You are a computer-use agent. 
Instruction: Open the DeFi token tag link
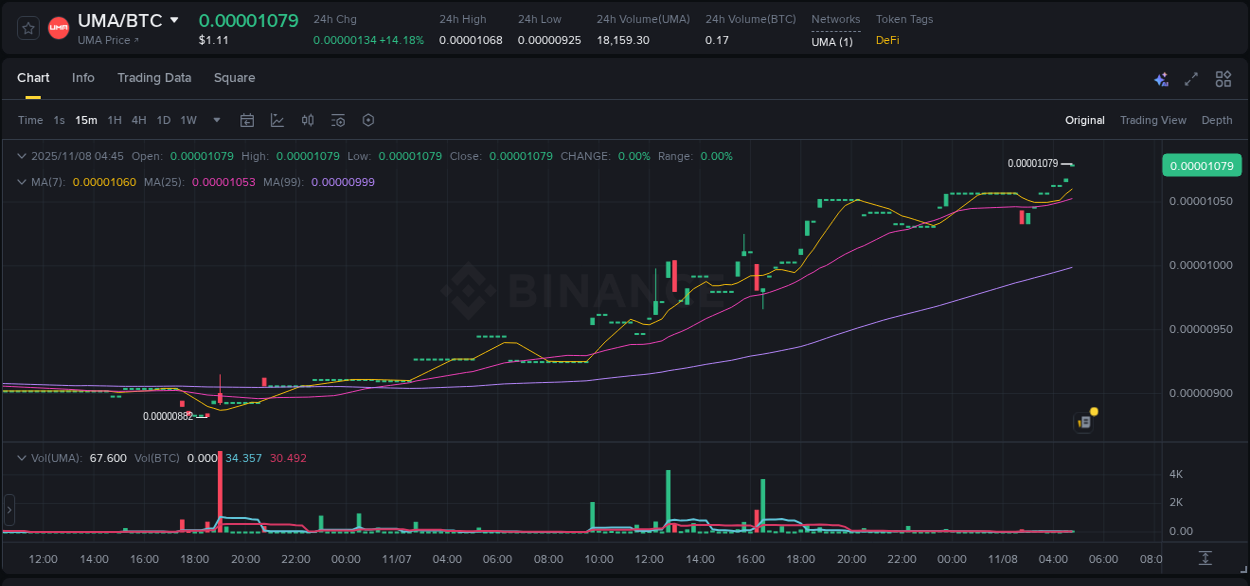(887, 41)
